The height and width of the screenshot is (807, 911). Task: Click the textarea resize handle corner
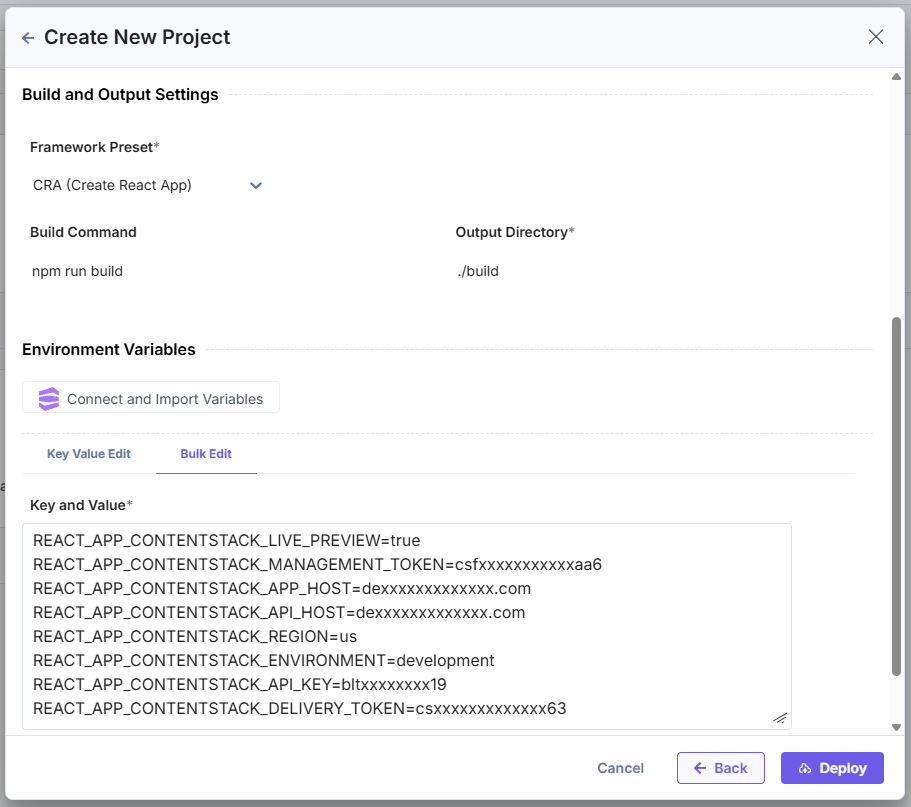point(780,717)
